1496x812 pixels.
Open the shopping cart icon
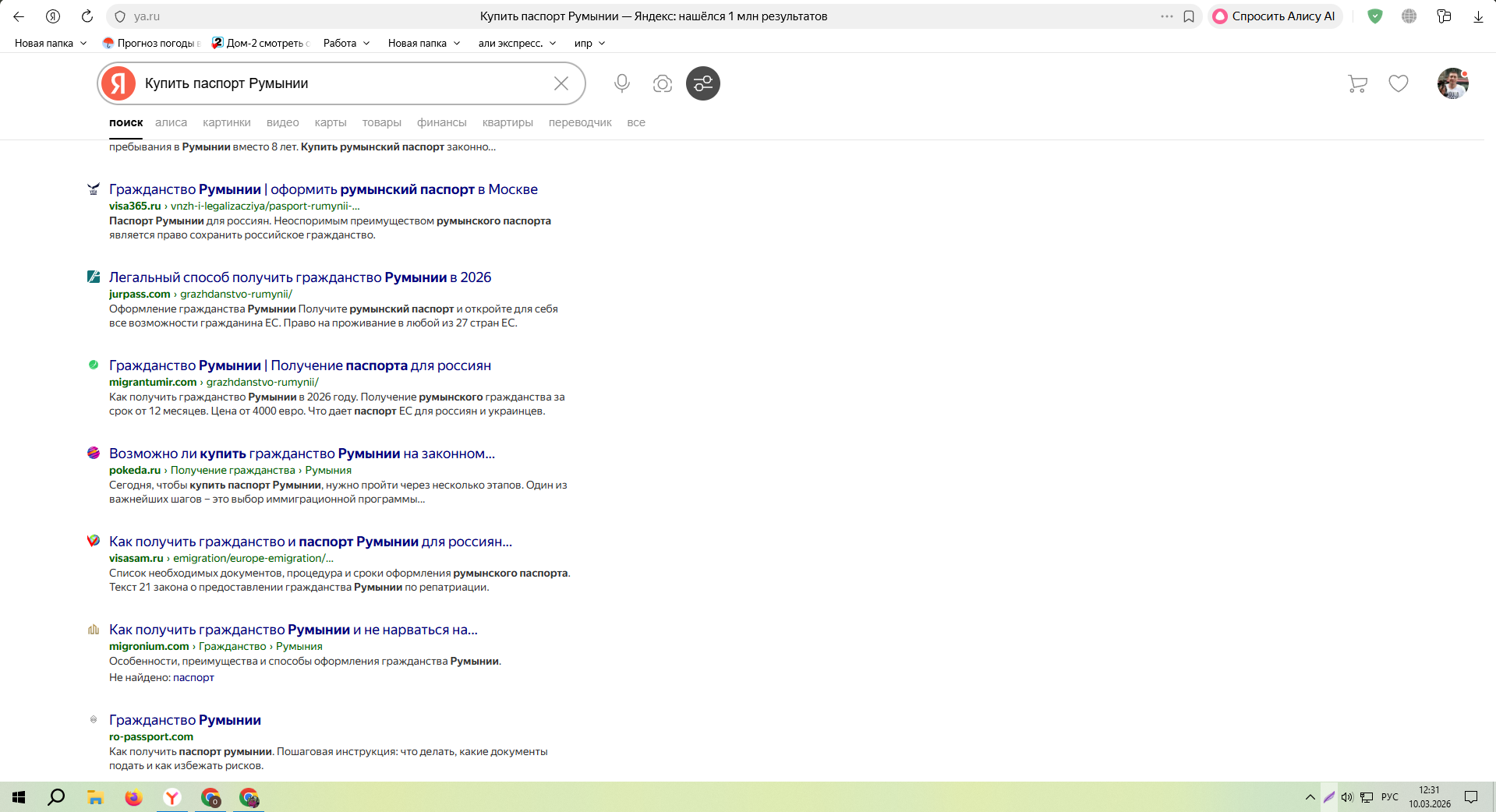[x=1357, y=83]
